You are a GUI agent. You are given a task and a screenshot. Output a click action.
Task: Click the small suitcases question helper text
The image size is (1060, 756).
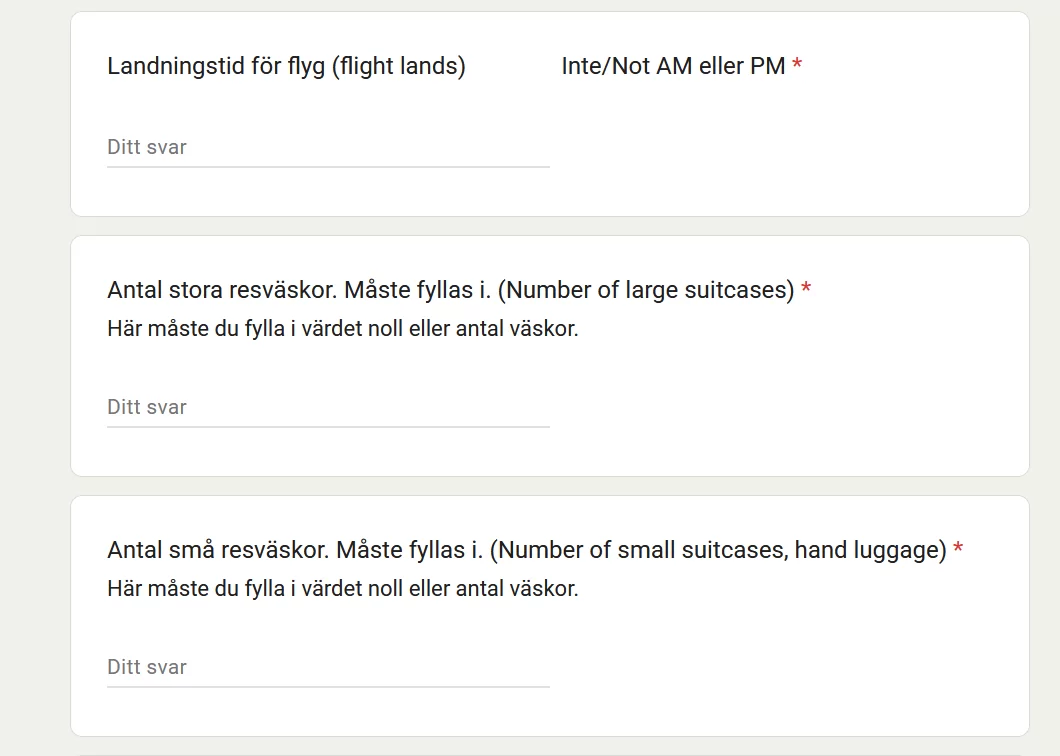342,589
